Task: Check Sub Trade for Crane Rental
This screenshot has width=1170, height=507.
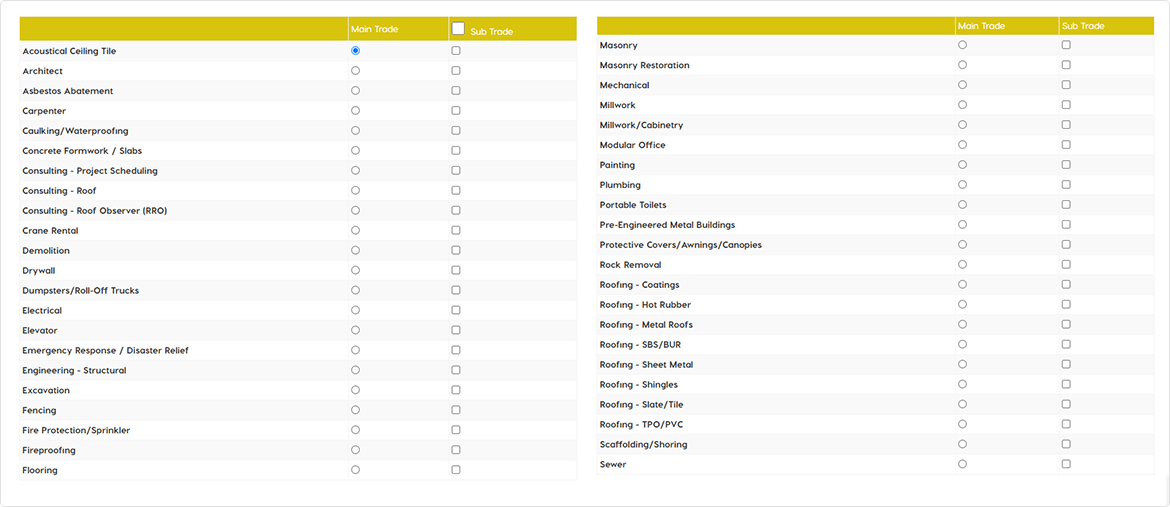Action: pos(456,230)
